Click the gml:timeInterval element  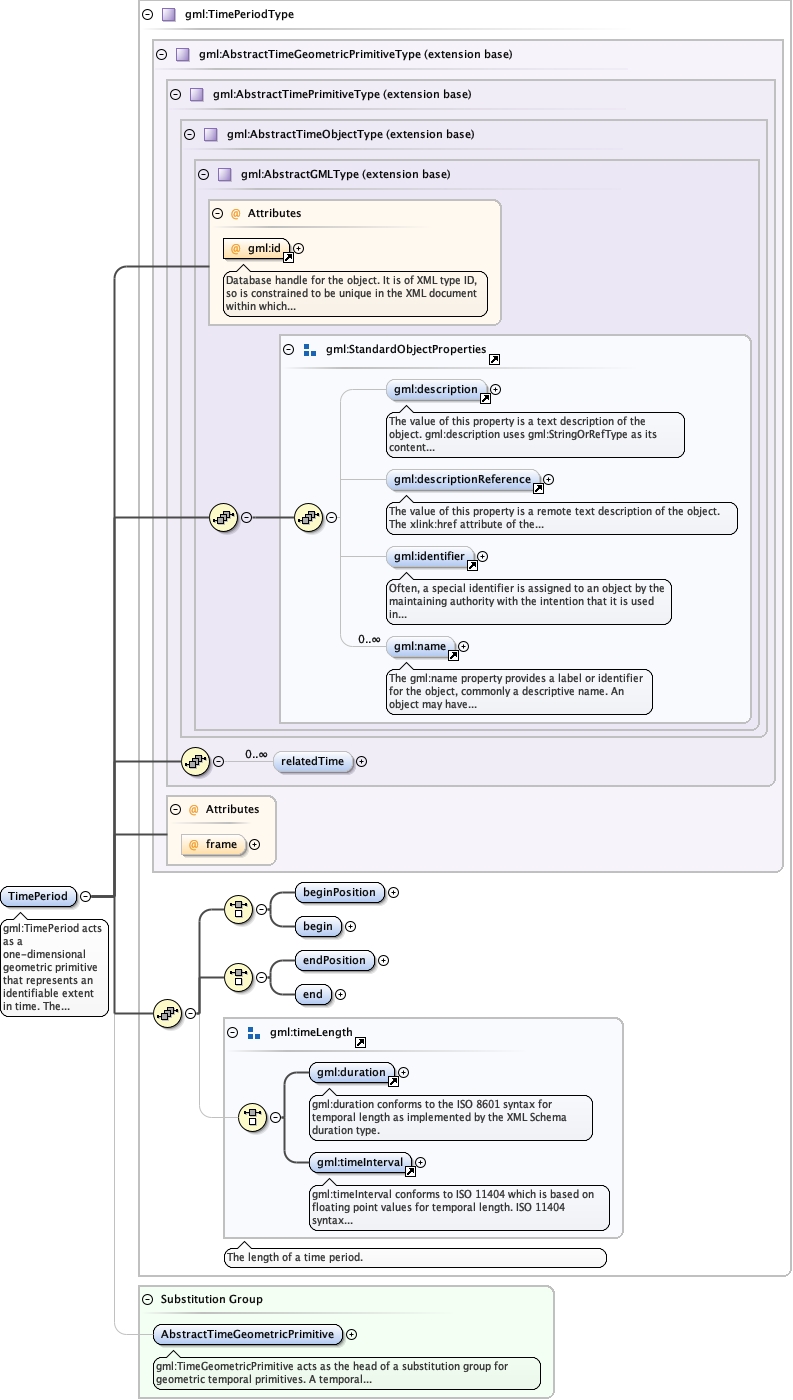(x=359, y=1162)
